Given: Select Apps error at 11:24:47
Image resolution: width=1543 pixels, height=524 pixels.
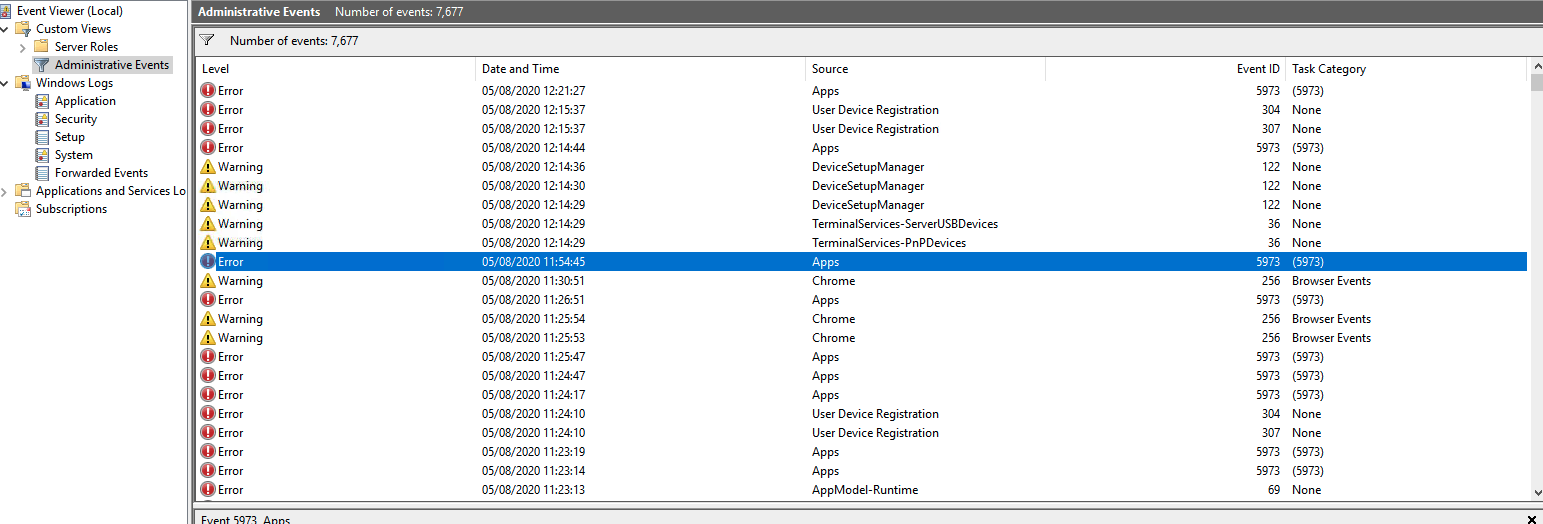Looking at the screenshot, I should [x=862, y=376].
